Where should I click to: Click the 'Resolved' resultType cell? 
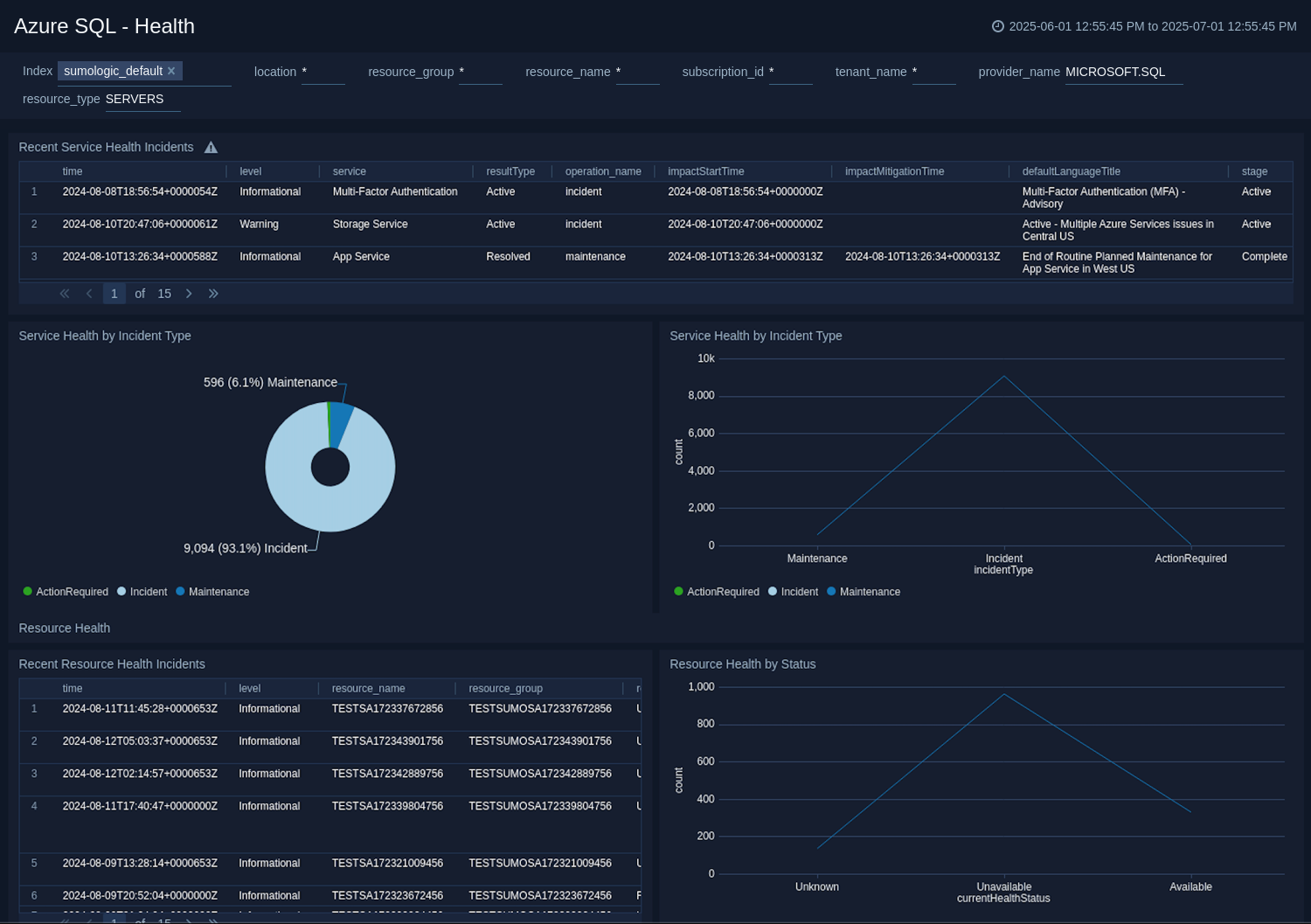(508, 257)
